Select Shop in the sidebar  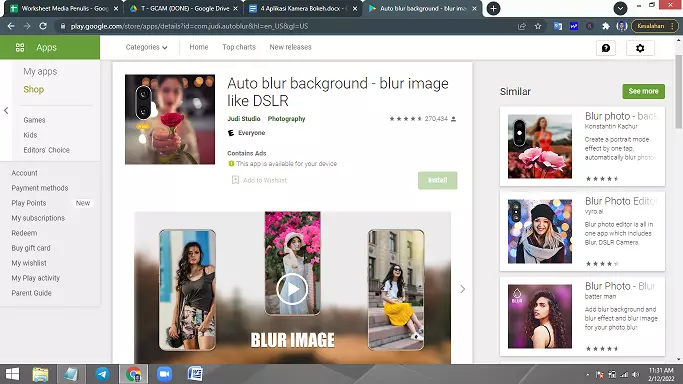coord(34,89)
